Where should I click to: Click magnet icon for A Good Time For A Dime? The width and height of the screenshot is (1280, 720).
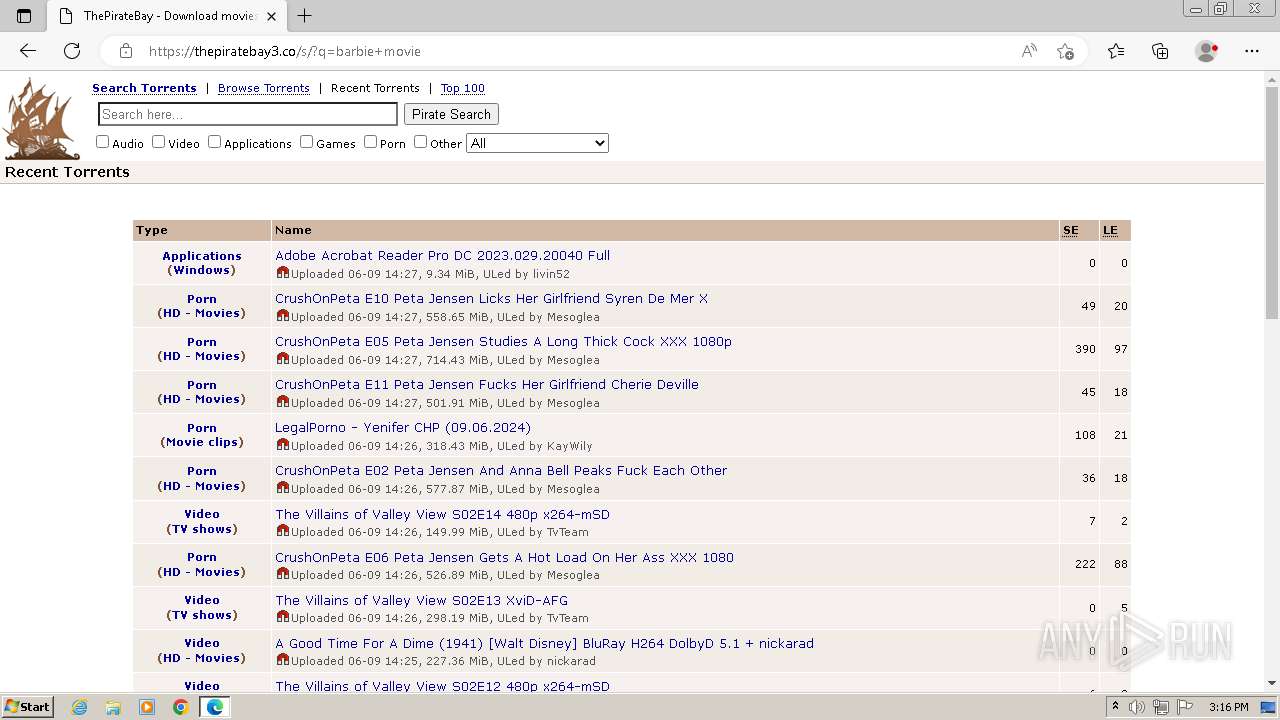coord(282,660)
